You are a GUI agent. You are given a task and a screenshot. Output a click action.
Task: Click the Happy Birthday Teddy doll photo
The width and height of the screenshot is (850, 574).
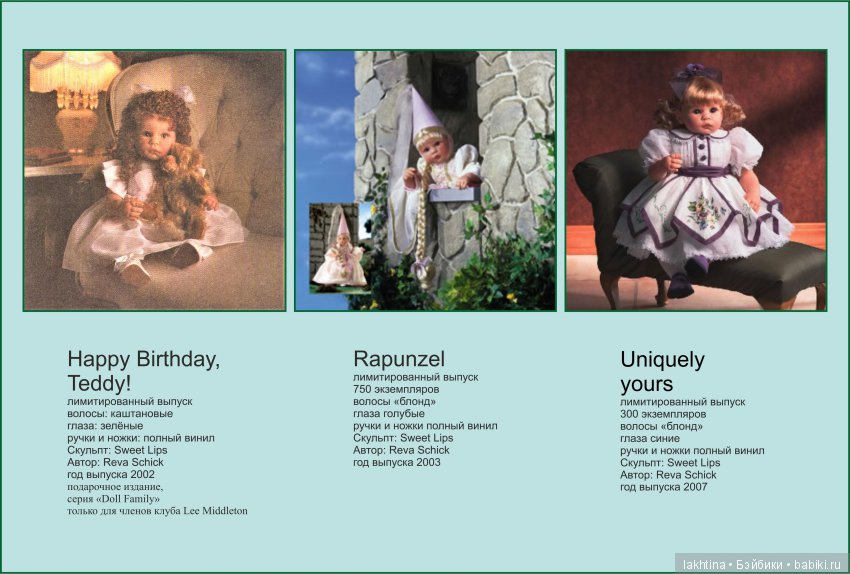[154, 180]
